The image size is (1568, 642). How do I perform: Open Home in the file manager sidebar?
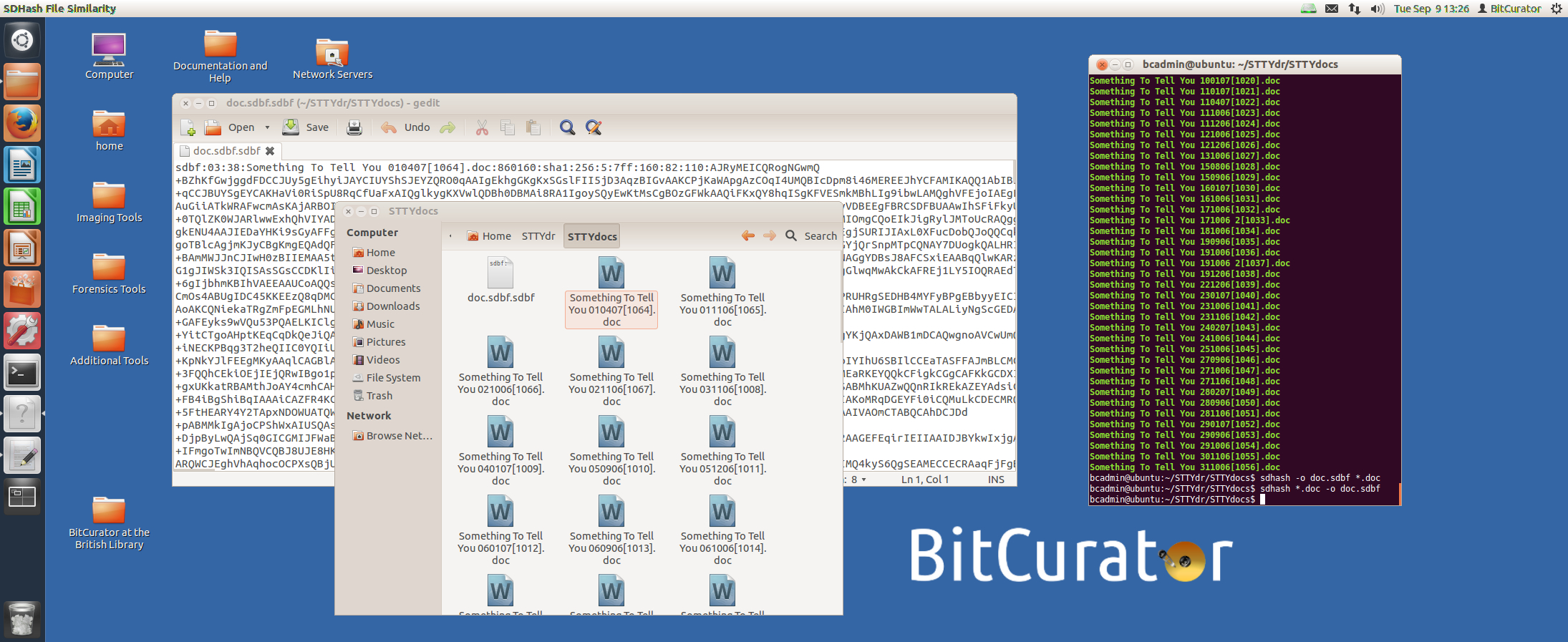(380, 253)
